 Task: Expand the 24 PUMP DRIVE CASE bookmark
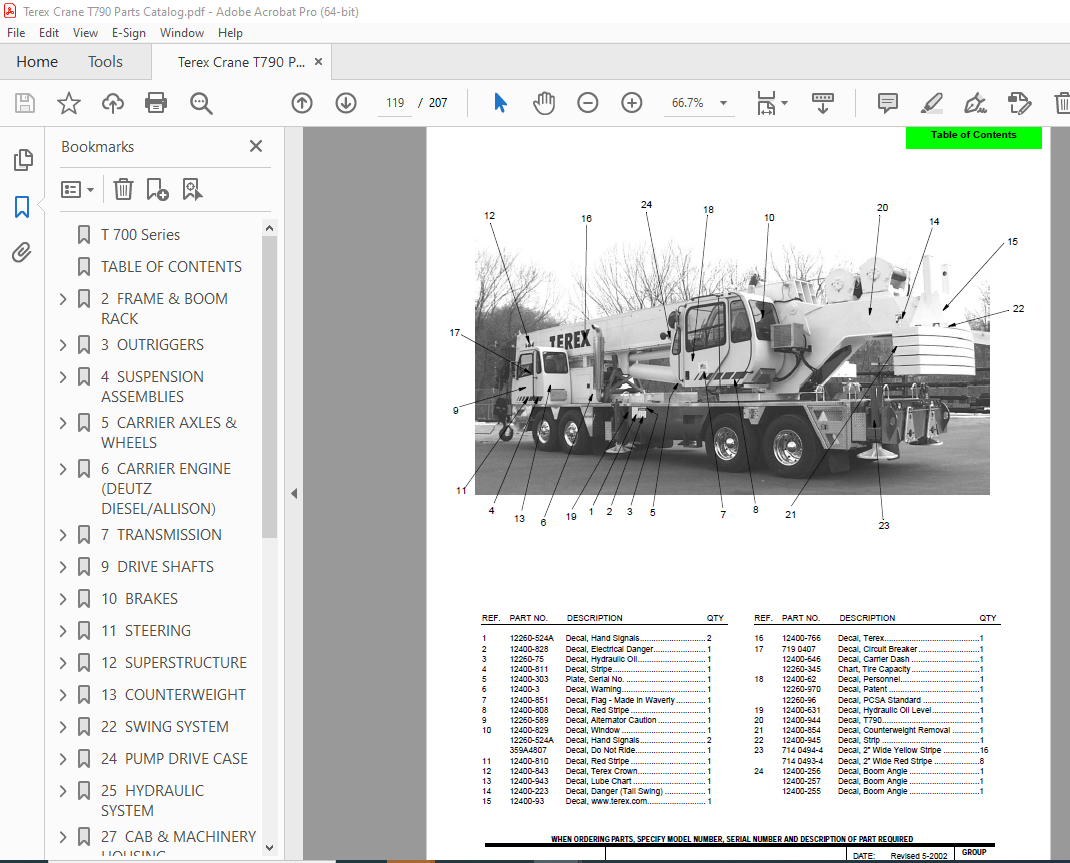pos(63,759)
